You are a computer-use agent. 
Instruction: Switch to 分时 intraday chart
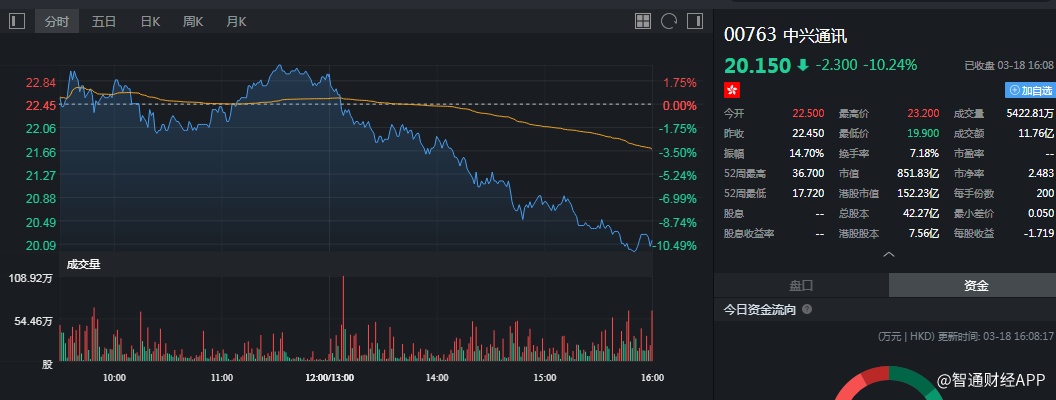point(57,21)
